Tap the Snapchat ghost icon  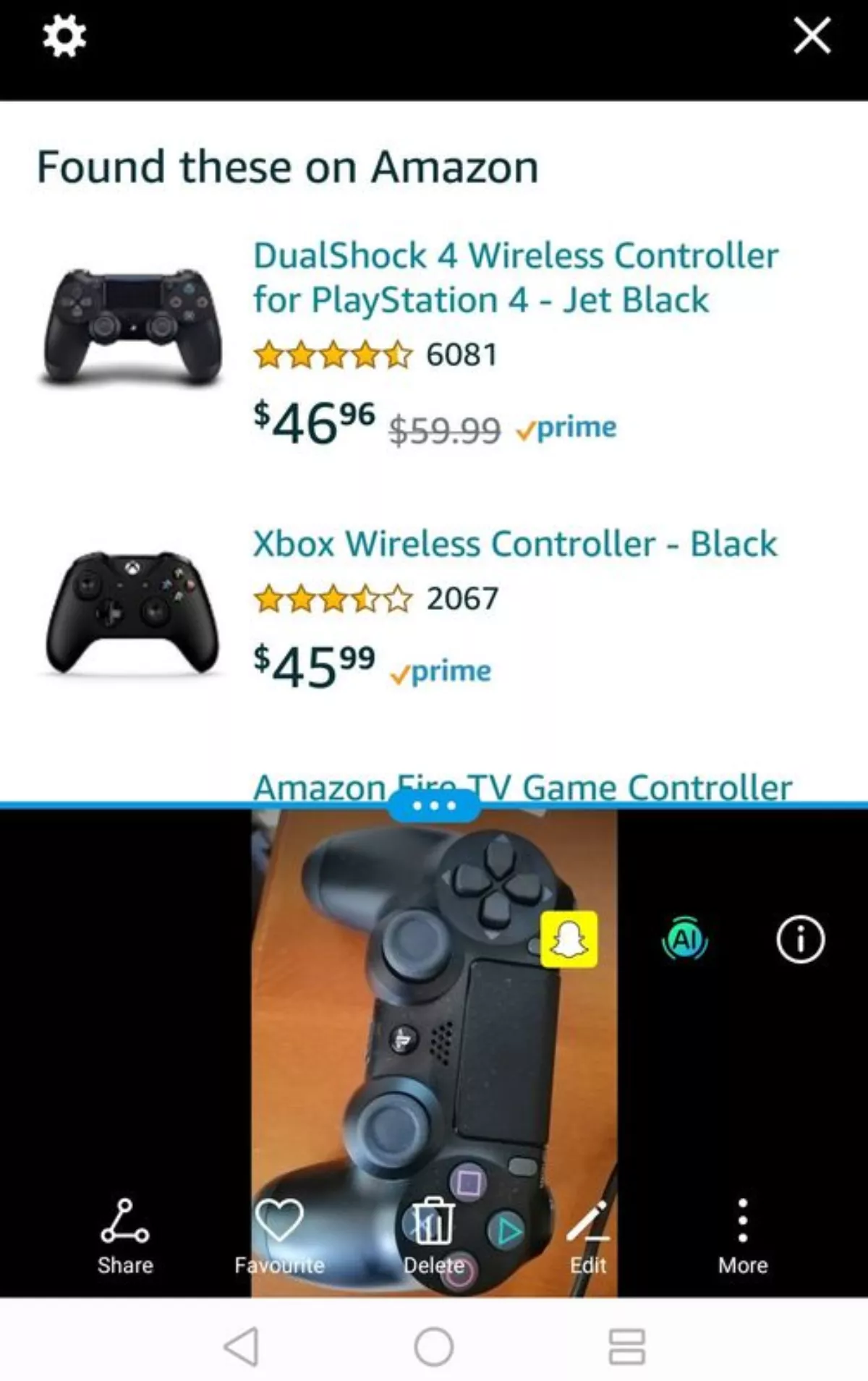tap(569, 939)
